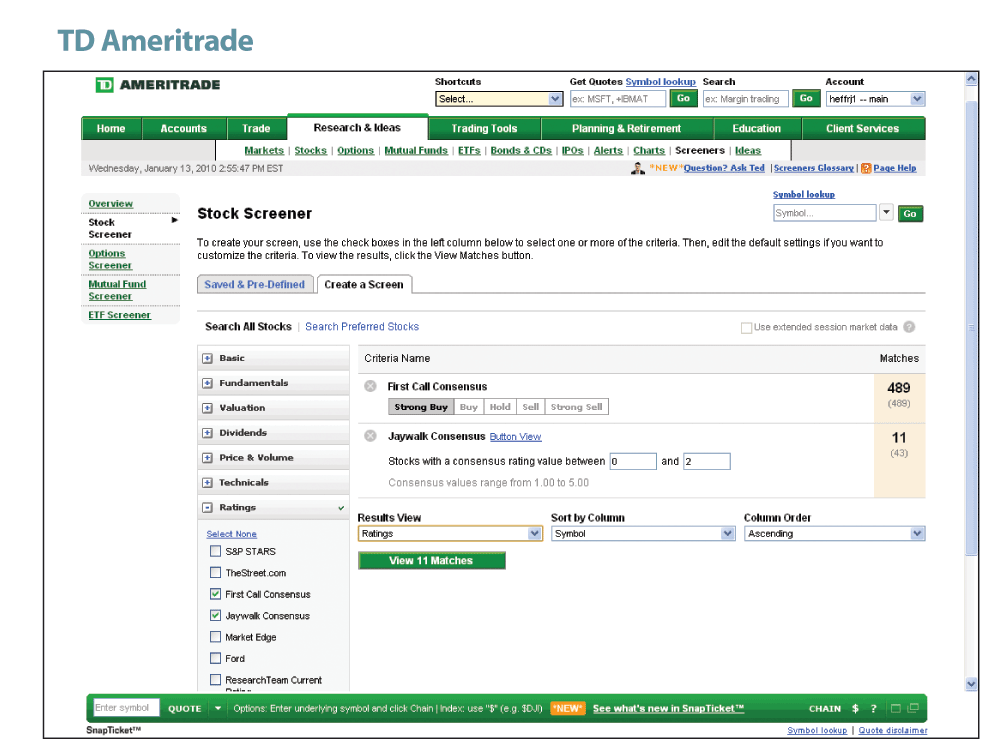Click the consensus maximum value field
Screen dimensions: 987x749
pos(707,461)
